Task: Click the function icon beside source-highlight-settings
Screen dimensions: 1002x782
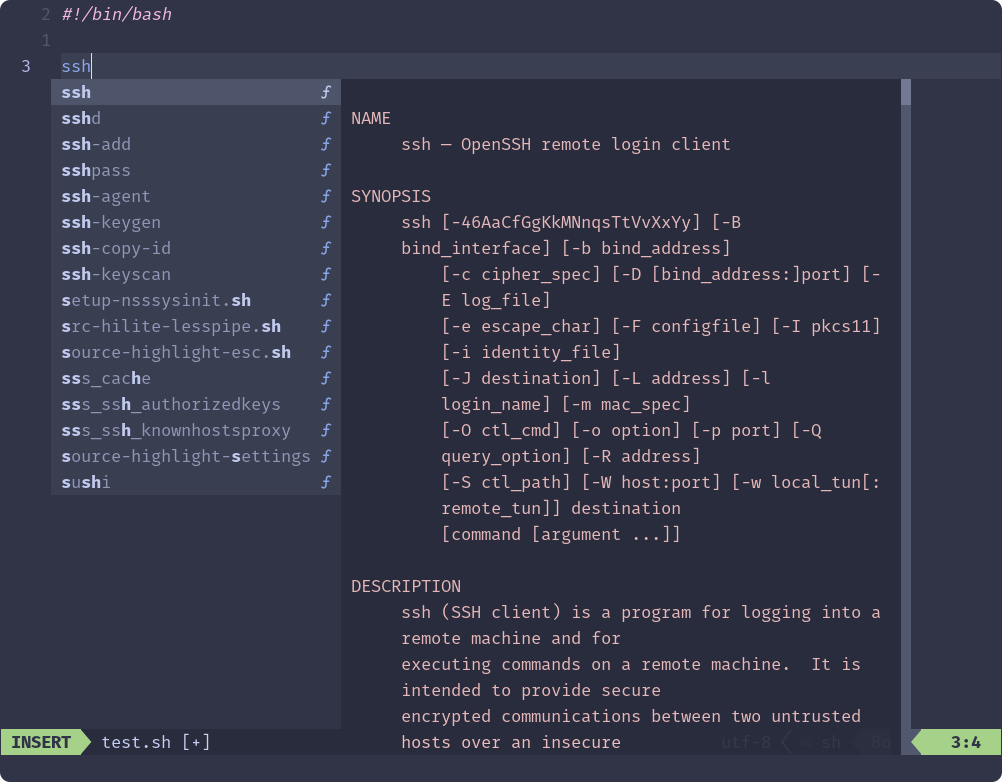Action: [326, 457]
